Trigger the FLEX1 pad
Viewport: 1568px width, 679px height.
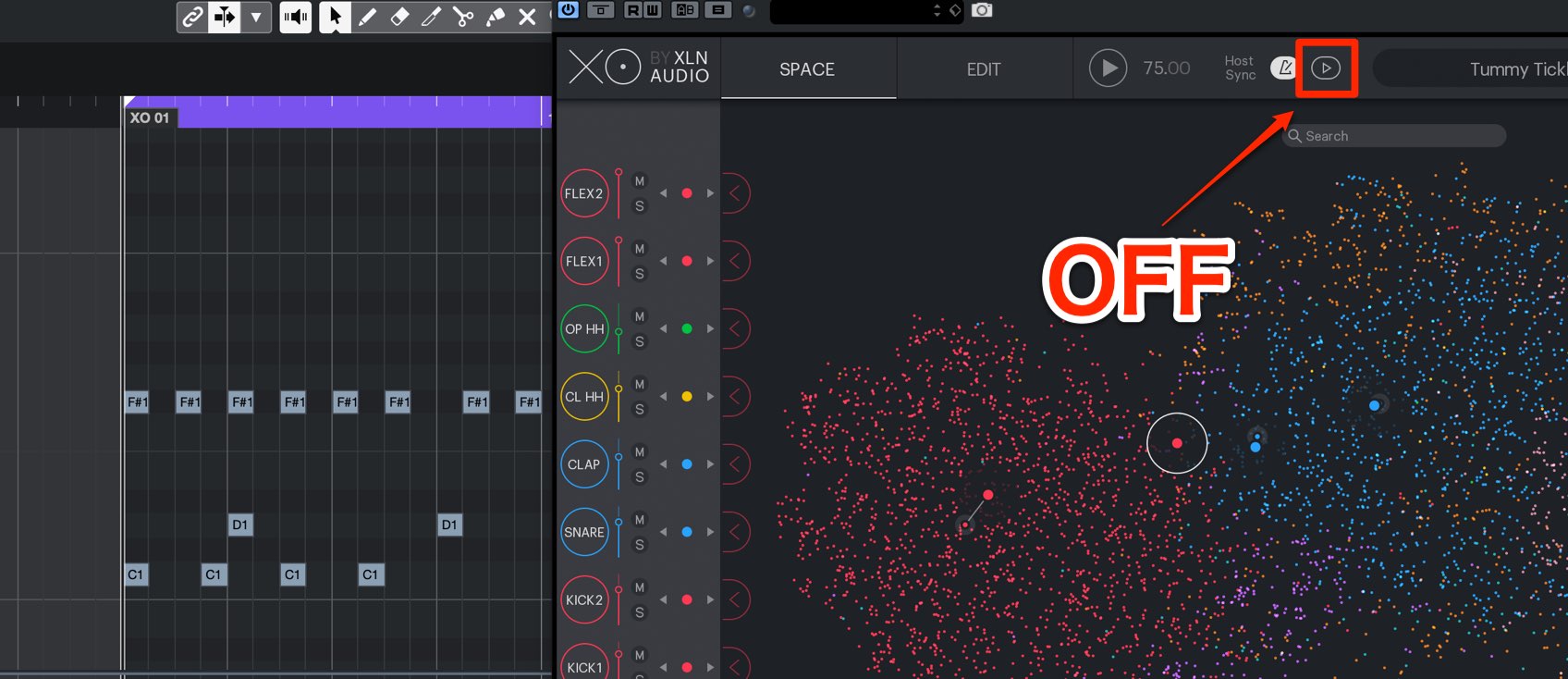tap(584, 261)
